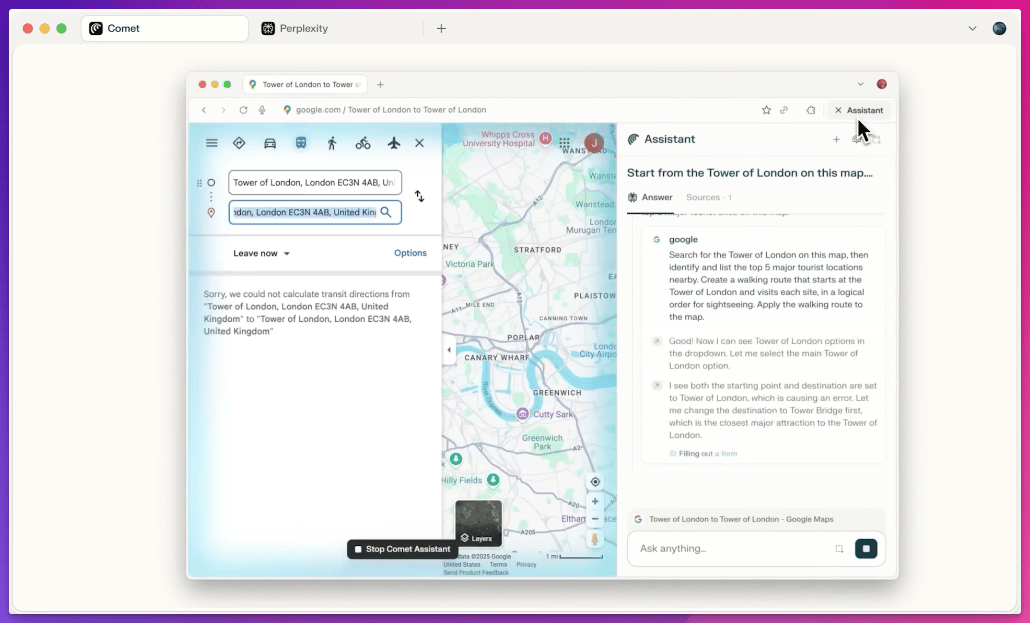Open route Options link

(410, 253)
